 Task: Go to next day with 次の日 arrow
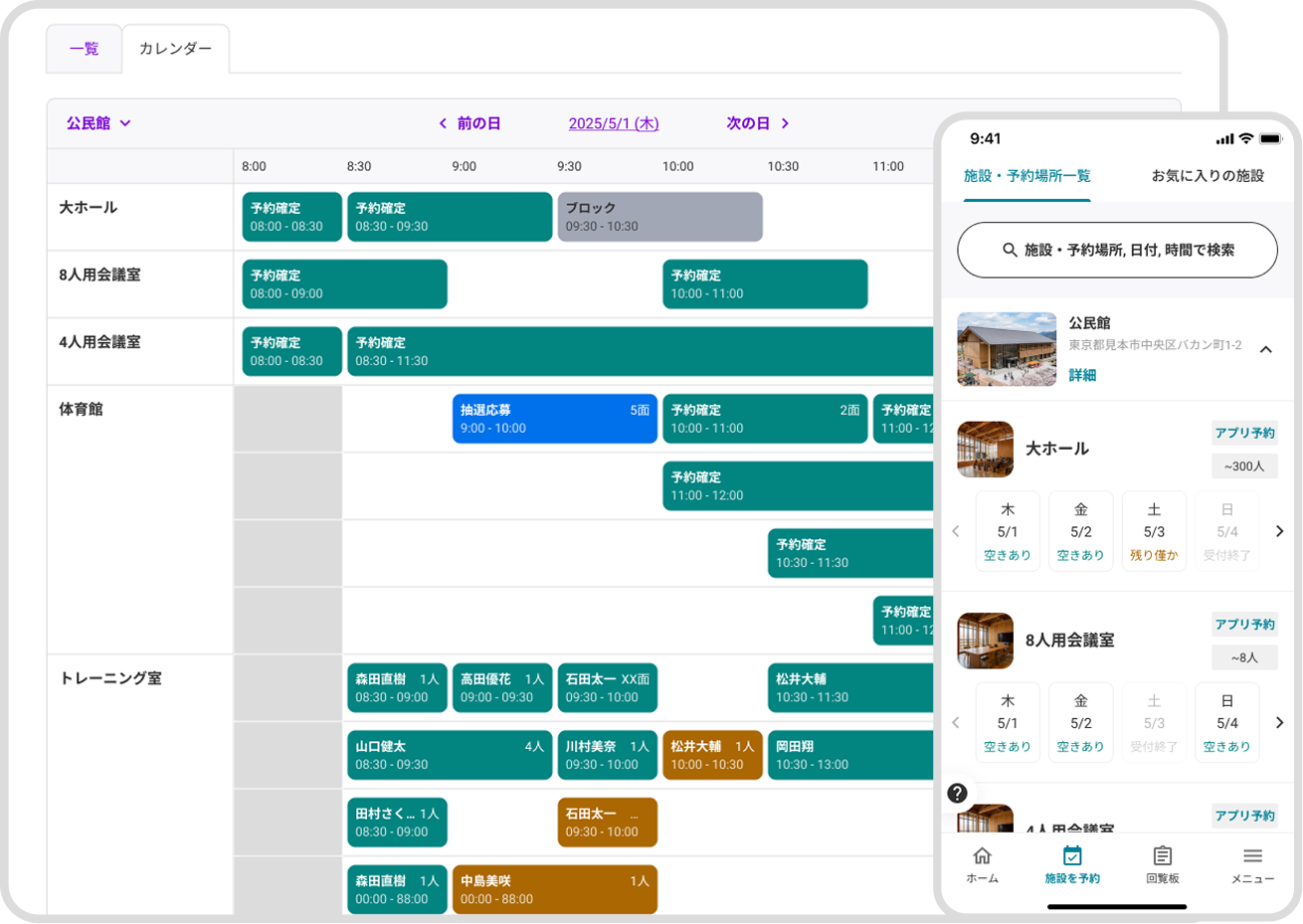point(785,124)
